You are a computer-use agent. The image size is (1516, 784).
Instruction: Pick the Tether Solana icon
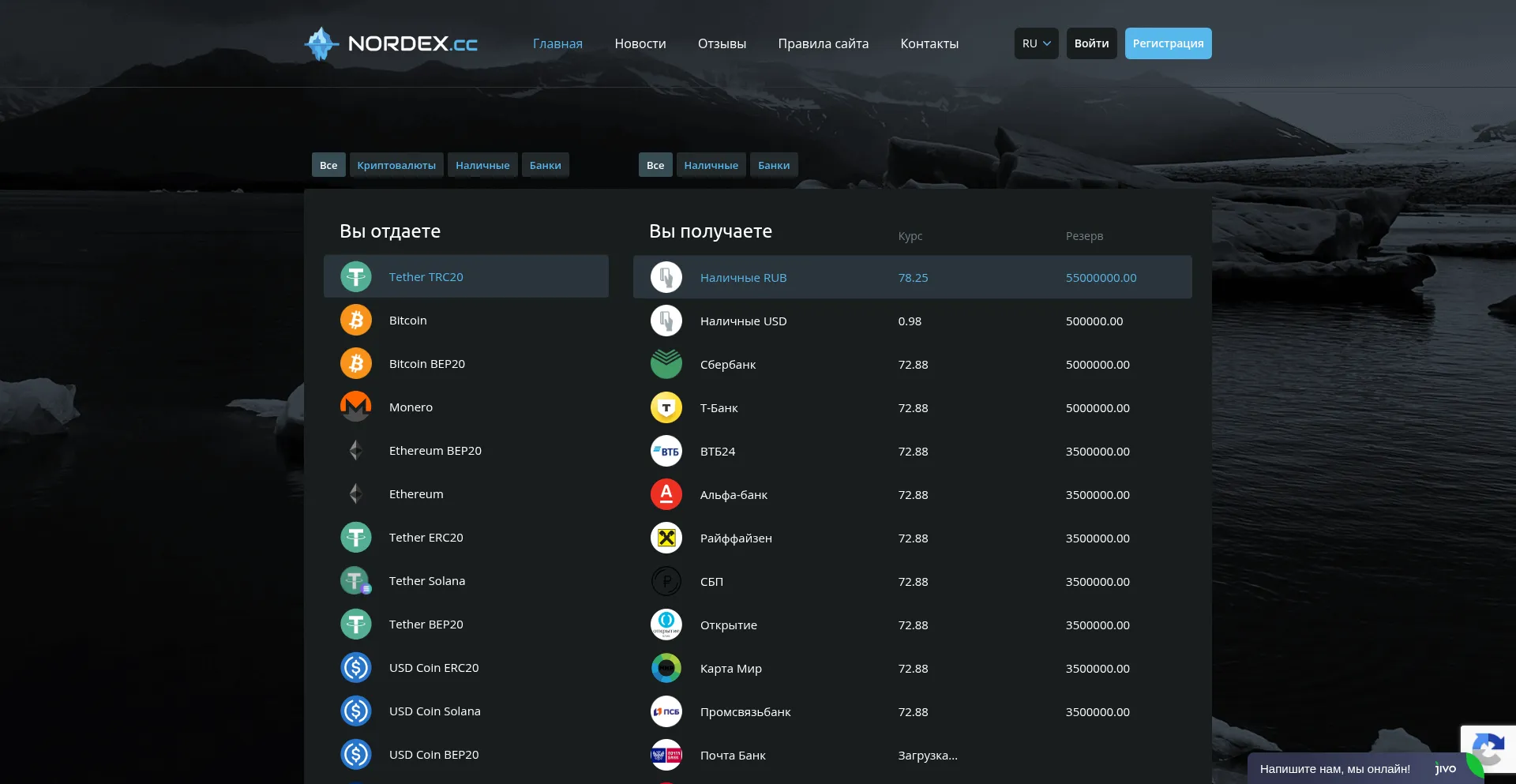click(x=356, y=581)
